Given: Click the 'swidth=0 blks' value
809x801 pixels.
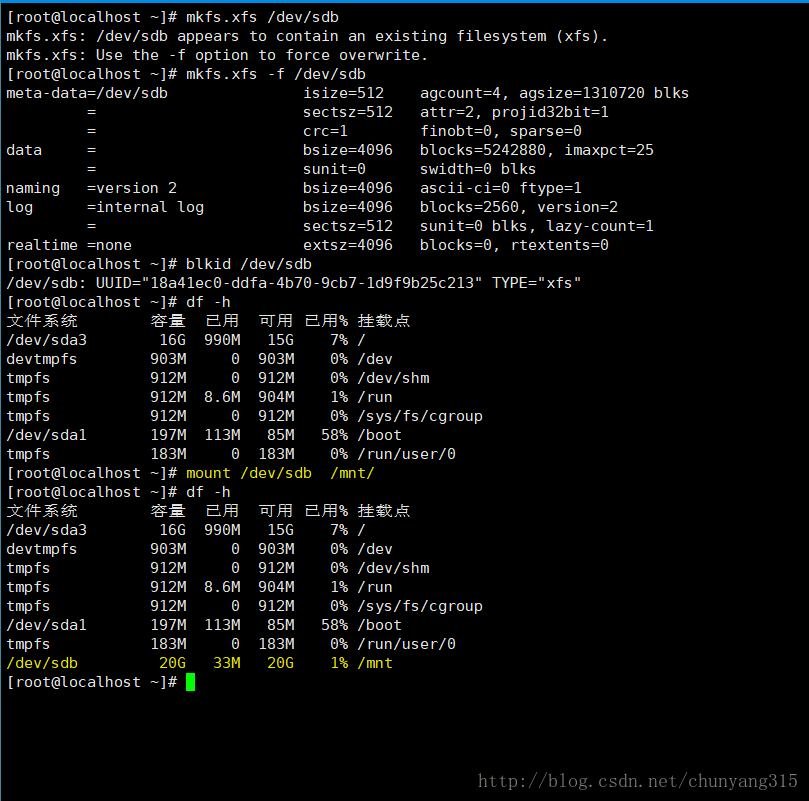Looking at the screenshot, I should (x=478, y=169).
